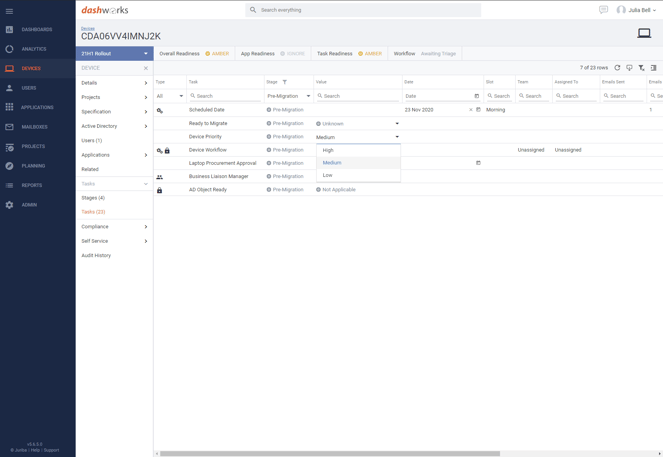This screenshot has width=663, height=457.
Task: Open the Device Priority value dropdown
Action: pos(358,137)
